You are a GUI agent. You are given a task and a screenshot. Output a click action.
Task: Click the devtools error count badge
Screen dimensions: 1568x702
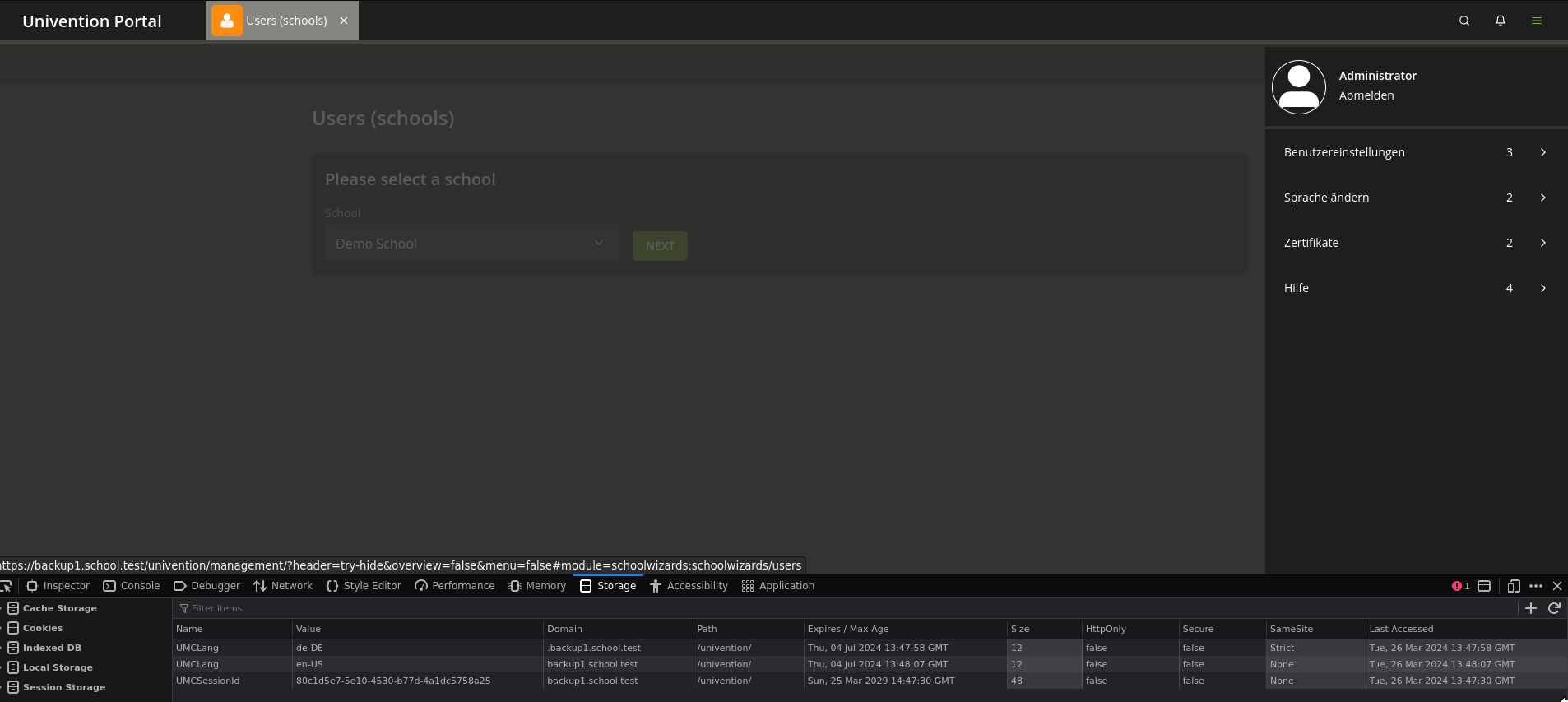(x=1460, y=586)
